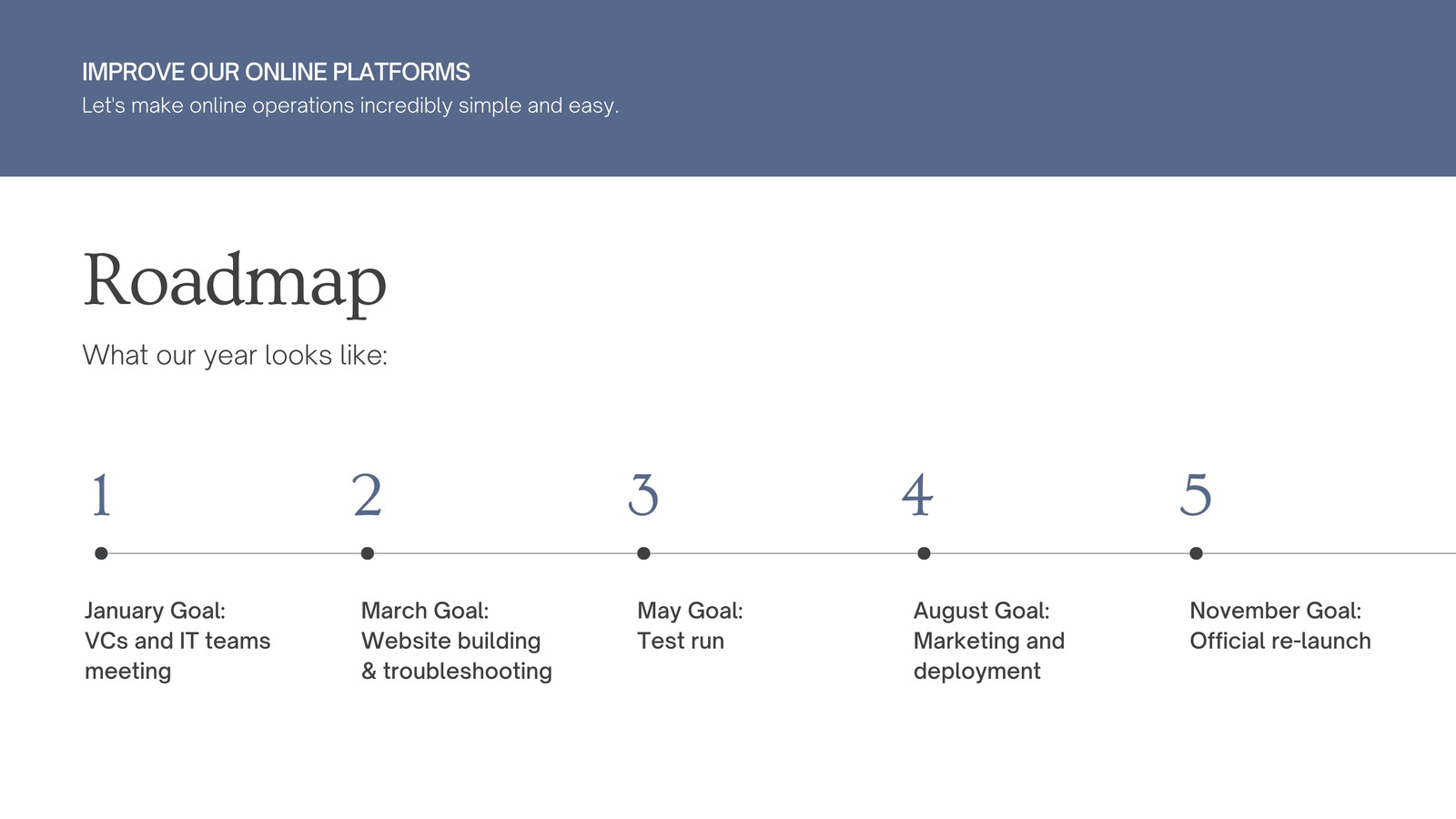Select the large numeral 1
The width and height of the screenshot is (1456, 819).
(x=102, y=496)
